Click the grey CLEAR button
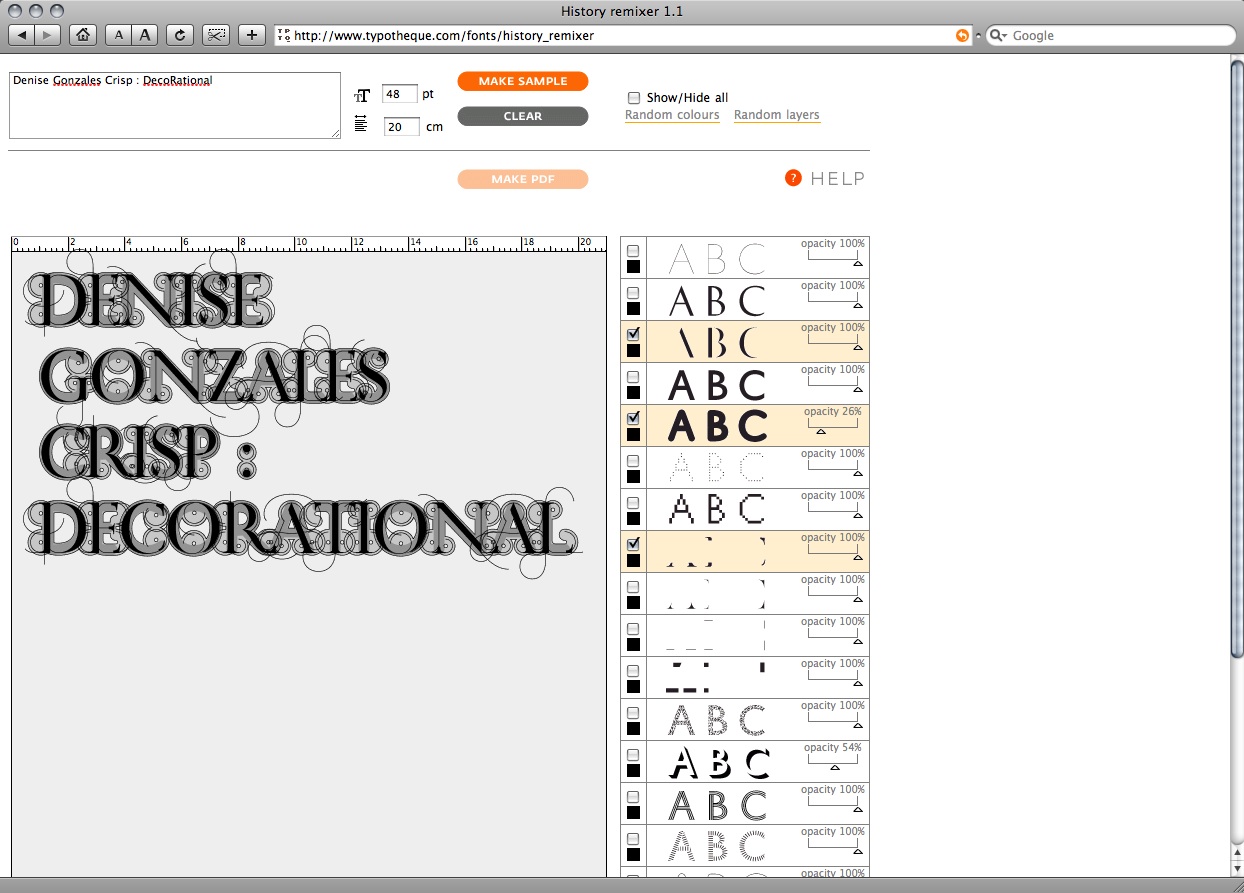 (523, 116)
